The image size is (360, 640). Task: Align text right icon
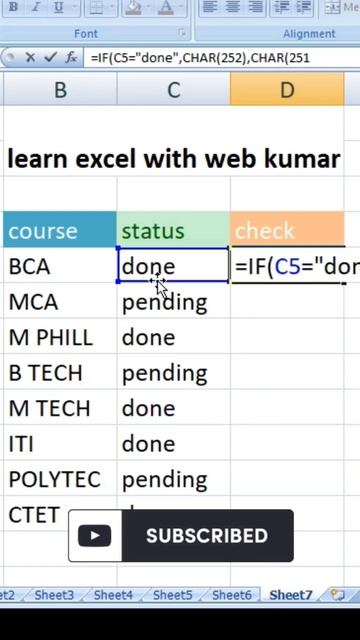coord(255,7)
